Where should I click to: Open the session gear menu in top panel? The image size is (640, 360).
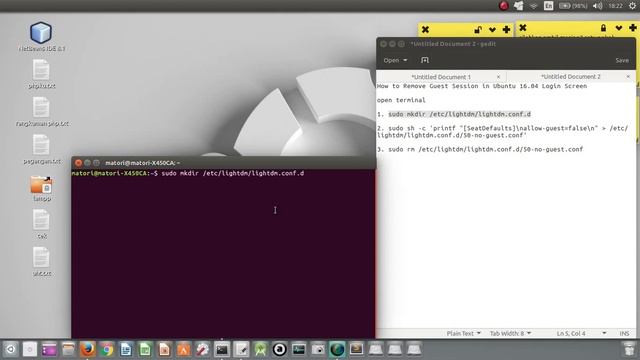pos(632,6)
